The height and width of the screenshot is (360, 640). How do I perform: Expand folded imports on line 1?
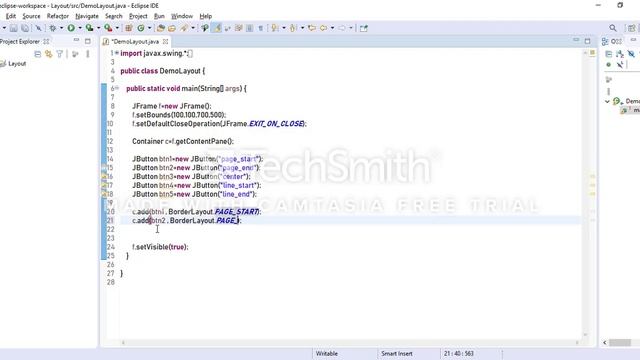[x=117, y=53]
